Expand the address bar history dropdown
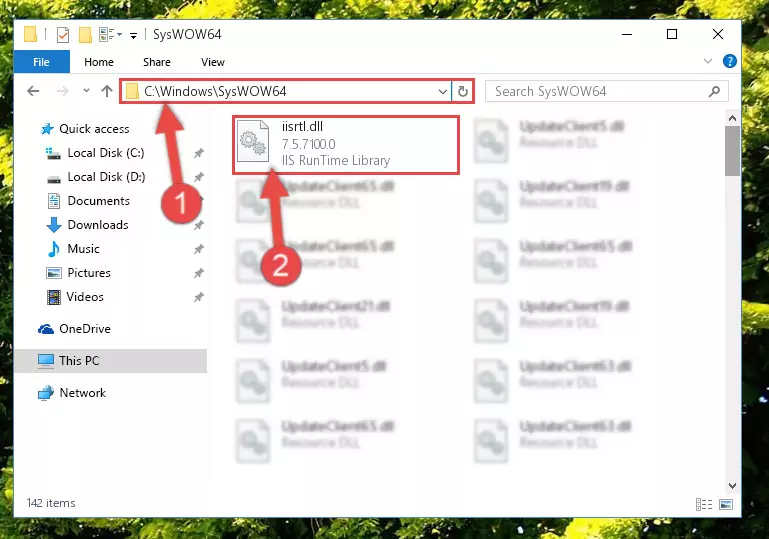This screenshot has width=769, height=539. [x=442, y=91]
